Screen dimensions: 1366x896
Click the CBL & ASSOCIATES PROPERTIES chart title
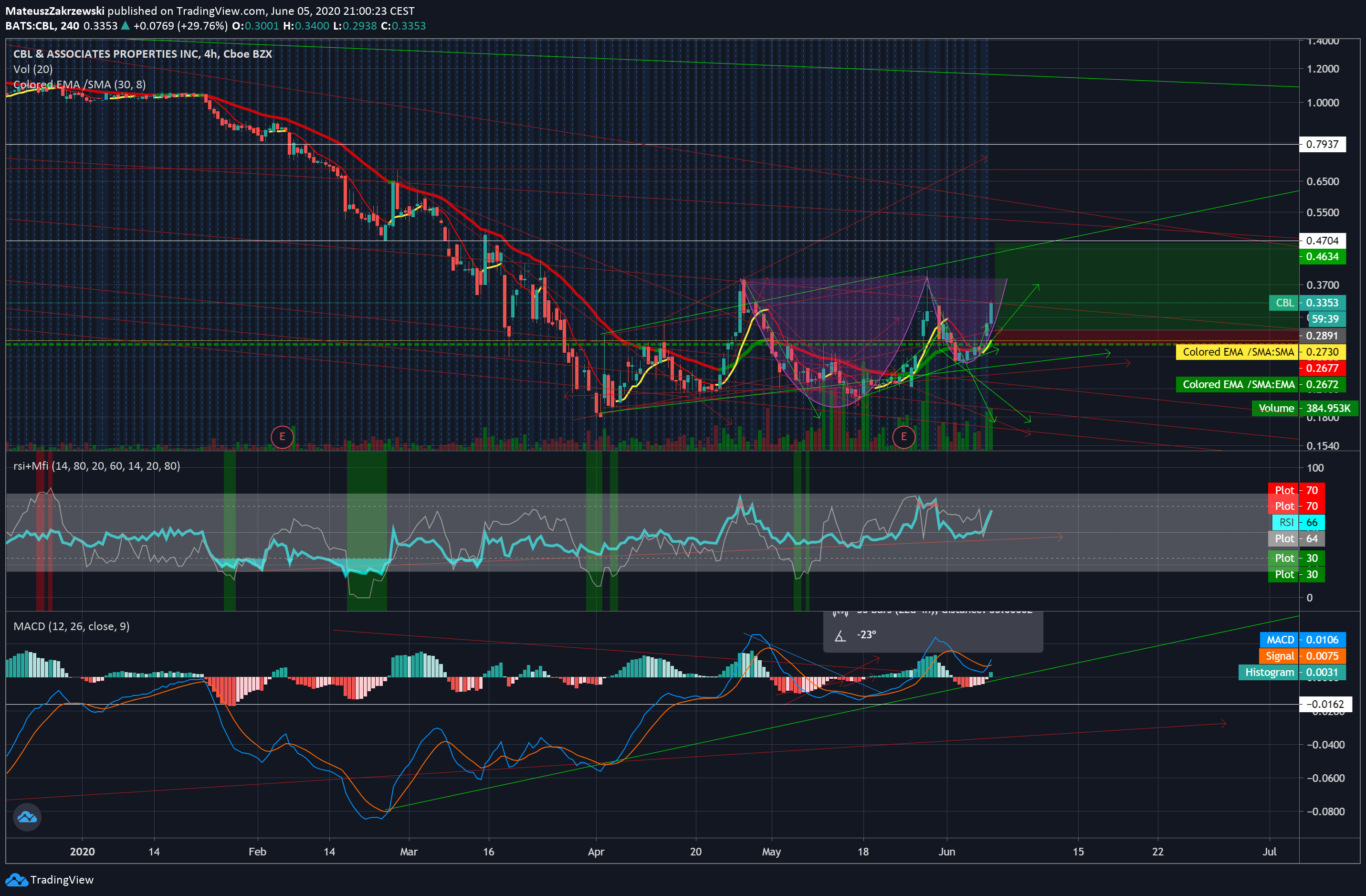coord(142,54)
